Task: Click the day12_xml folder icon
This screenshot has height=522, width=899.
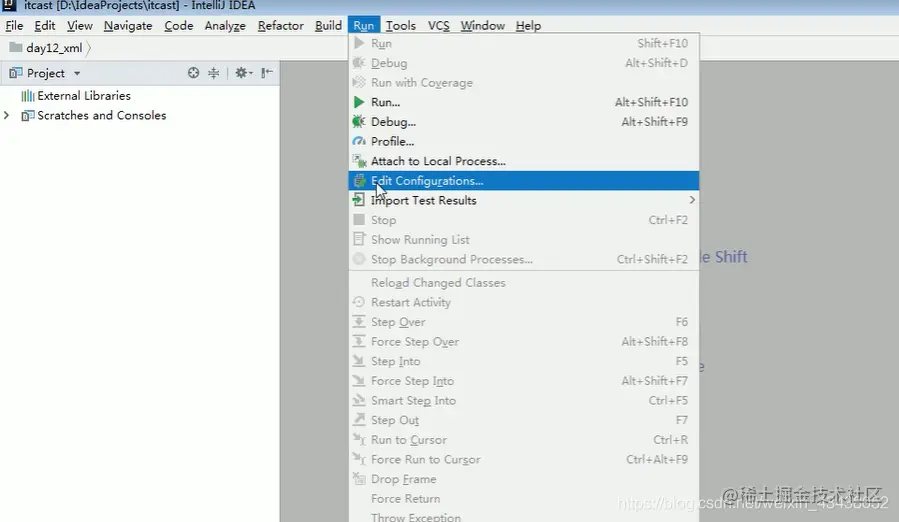Action: 16,48
